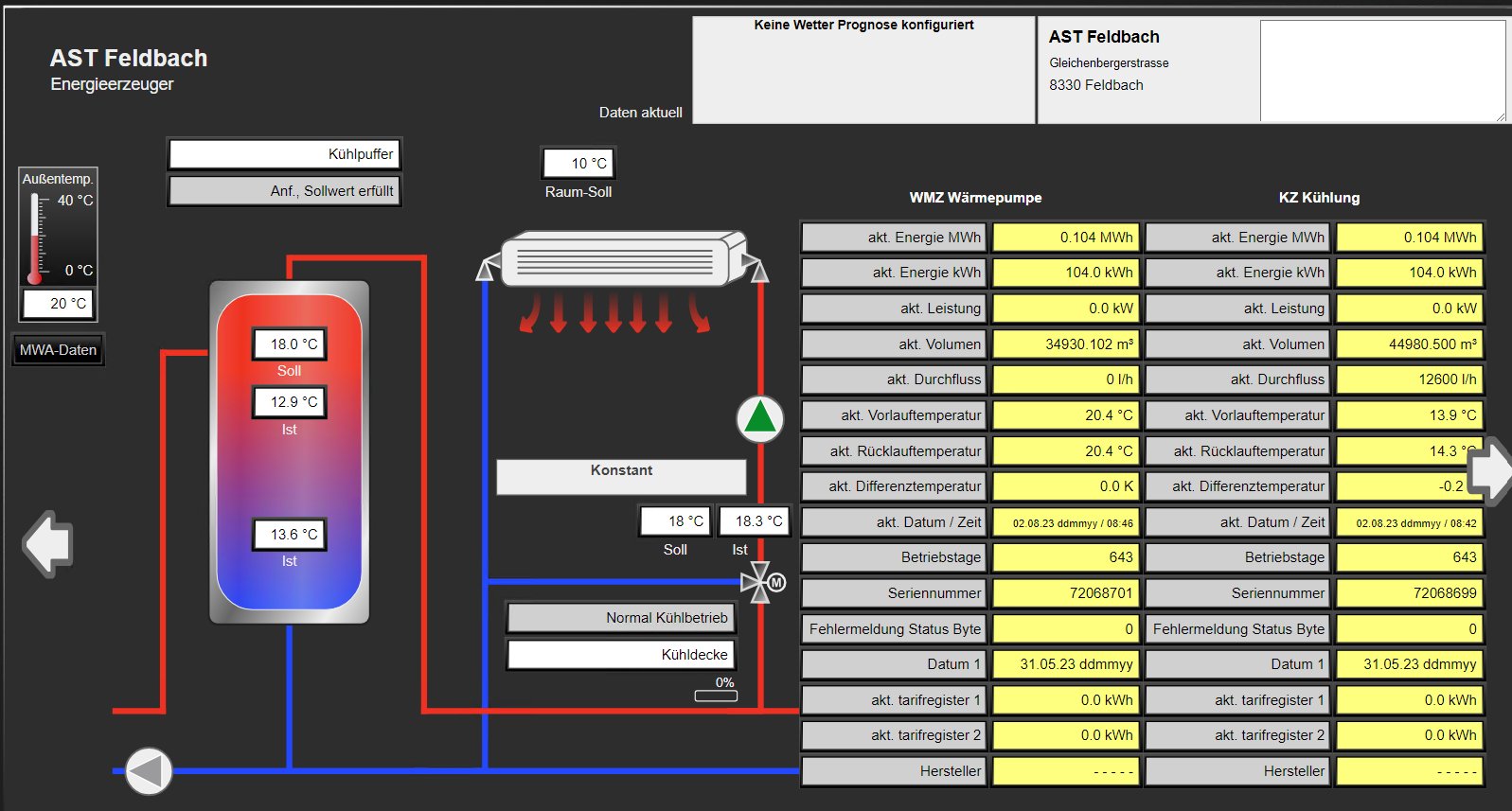This screenshot has height=811, width=1512.
Task: Click the buffer Soll 18.0 °C field
Action: (x=290, y=344)
